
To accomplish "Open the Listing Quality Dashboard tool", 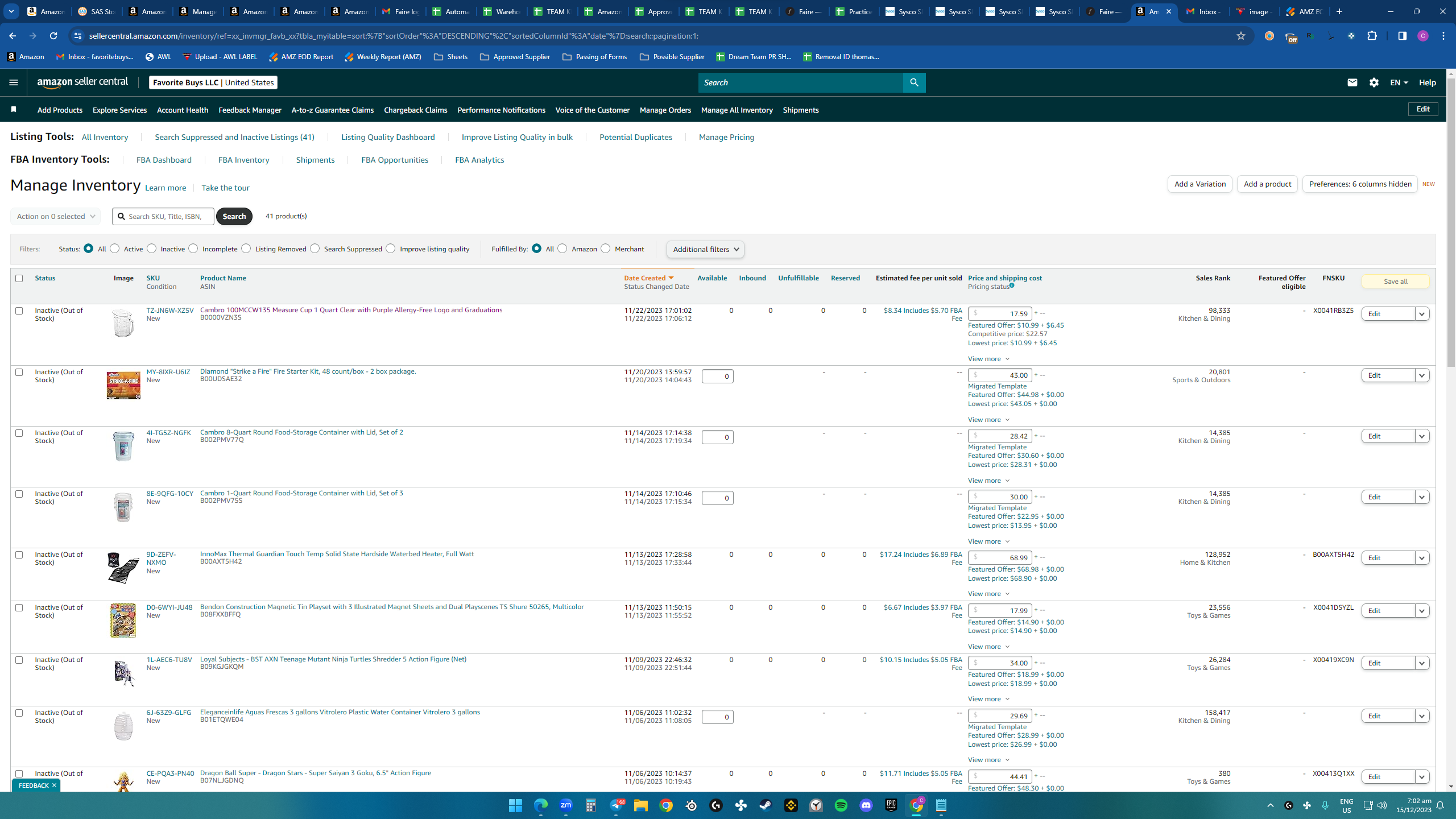I will pyautogui.click(x=388, y=137).
